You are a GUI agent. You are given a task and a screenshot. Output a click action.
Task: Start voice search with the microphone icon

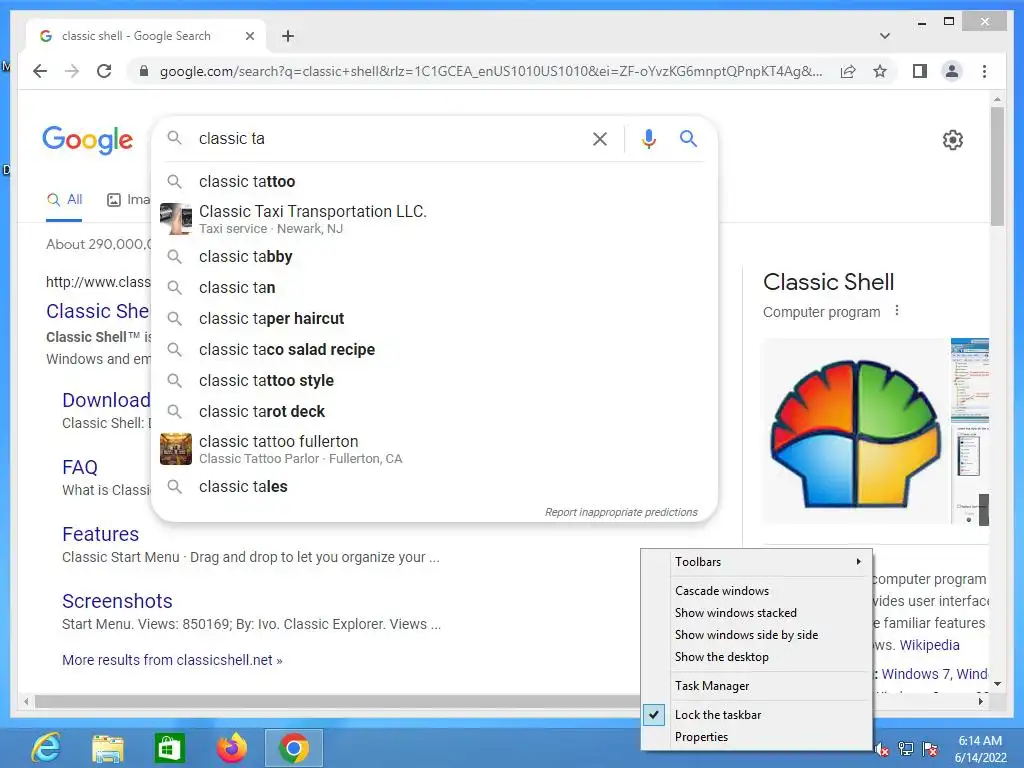pyautogui.click(x=648, y=138)
